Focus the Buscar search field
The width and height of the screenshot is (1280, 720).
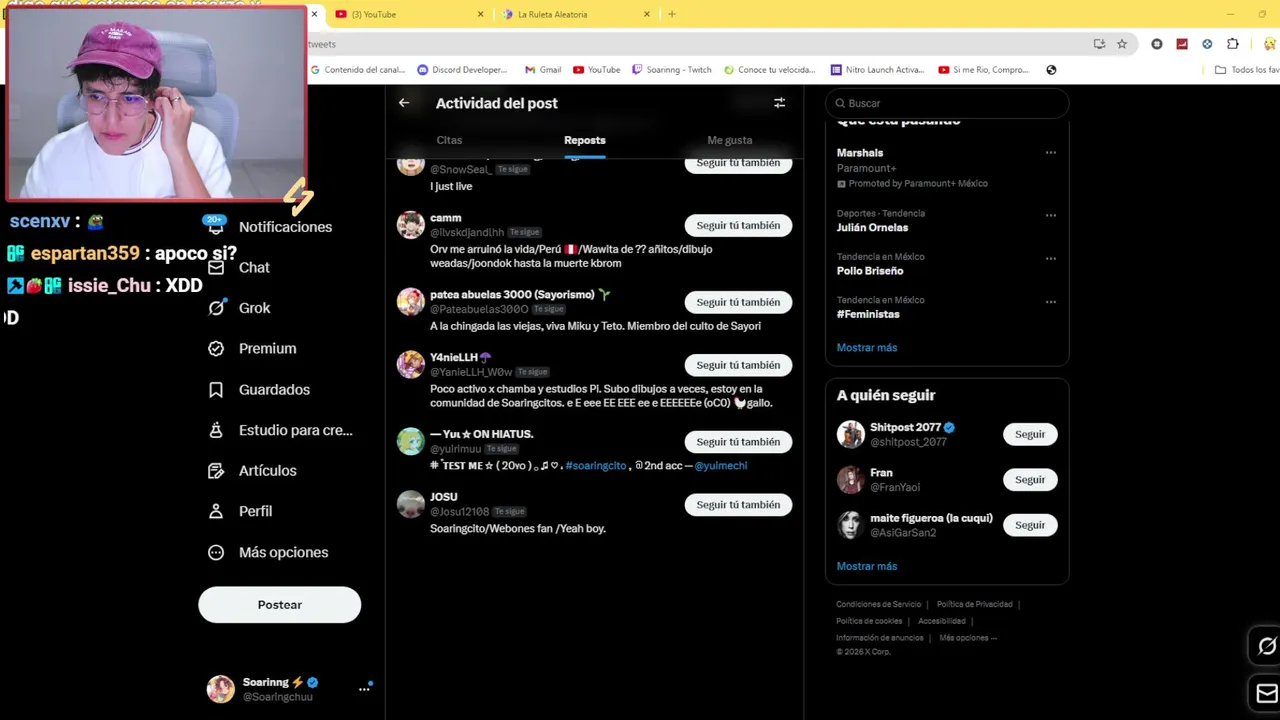pos(946,103)
